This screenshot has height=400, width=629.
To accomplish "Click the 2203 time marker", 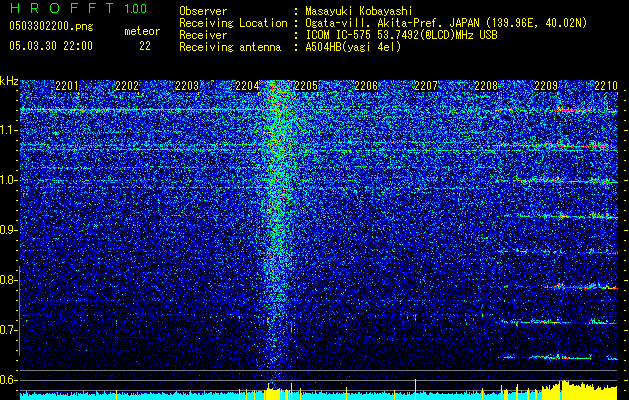I will click(187, 86).
